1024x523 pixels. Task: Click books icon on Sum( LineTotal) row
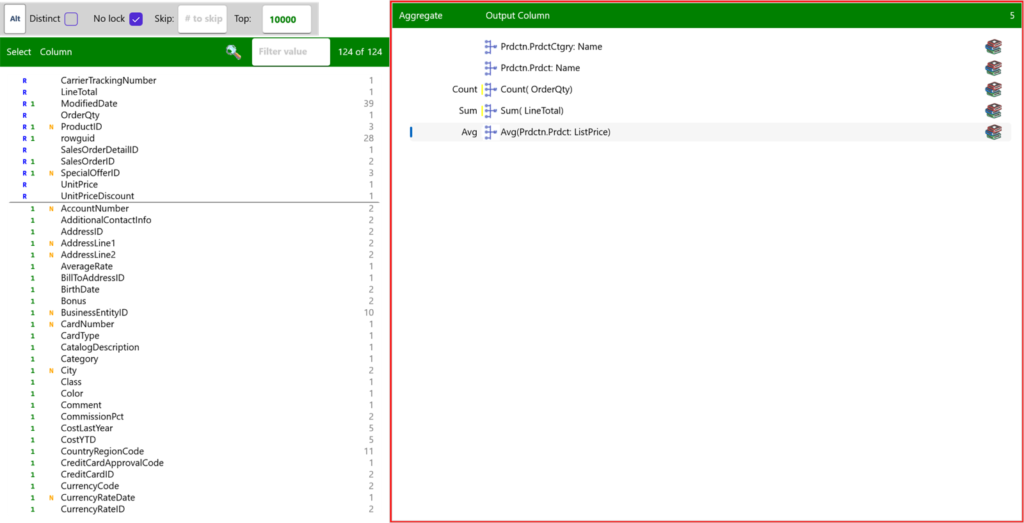(x=993, y=111)
